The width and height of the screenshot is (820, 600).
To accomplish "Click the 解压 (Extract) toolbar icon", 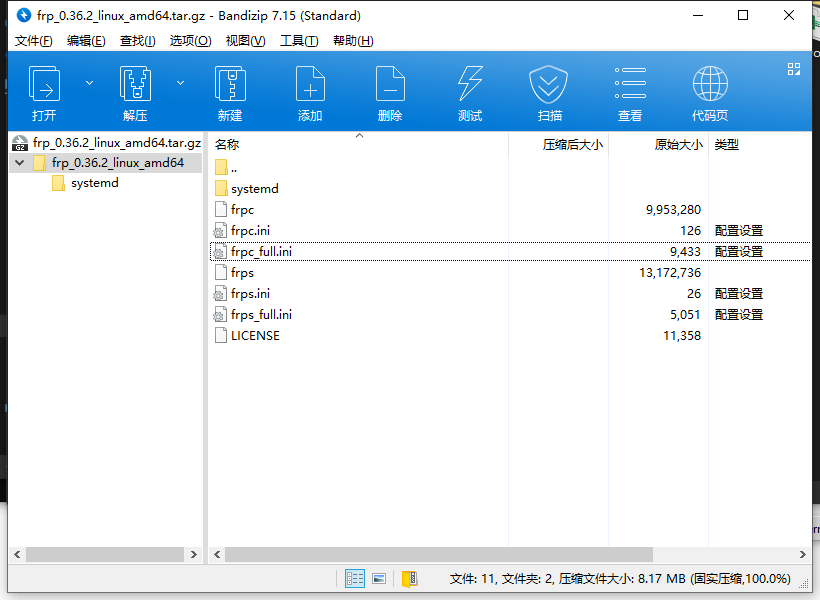I will (x=135, y=85).
